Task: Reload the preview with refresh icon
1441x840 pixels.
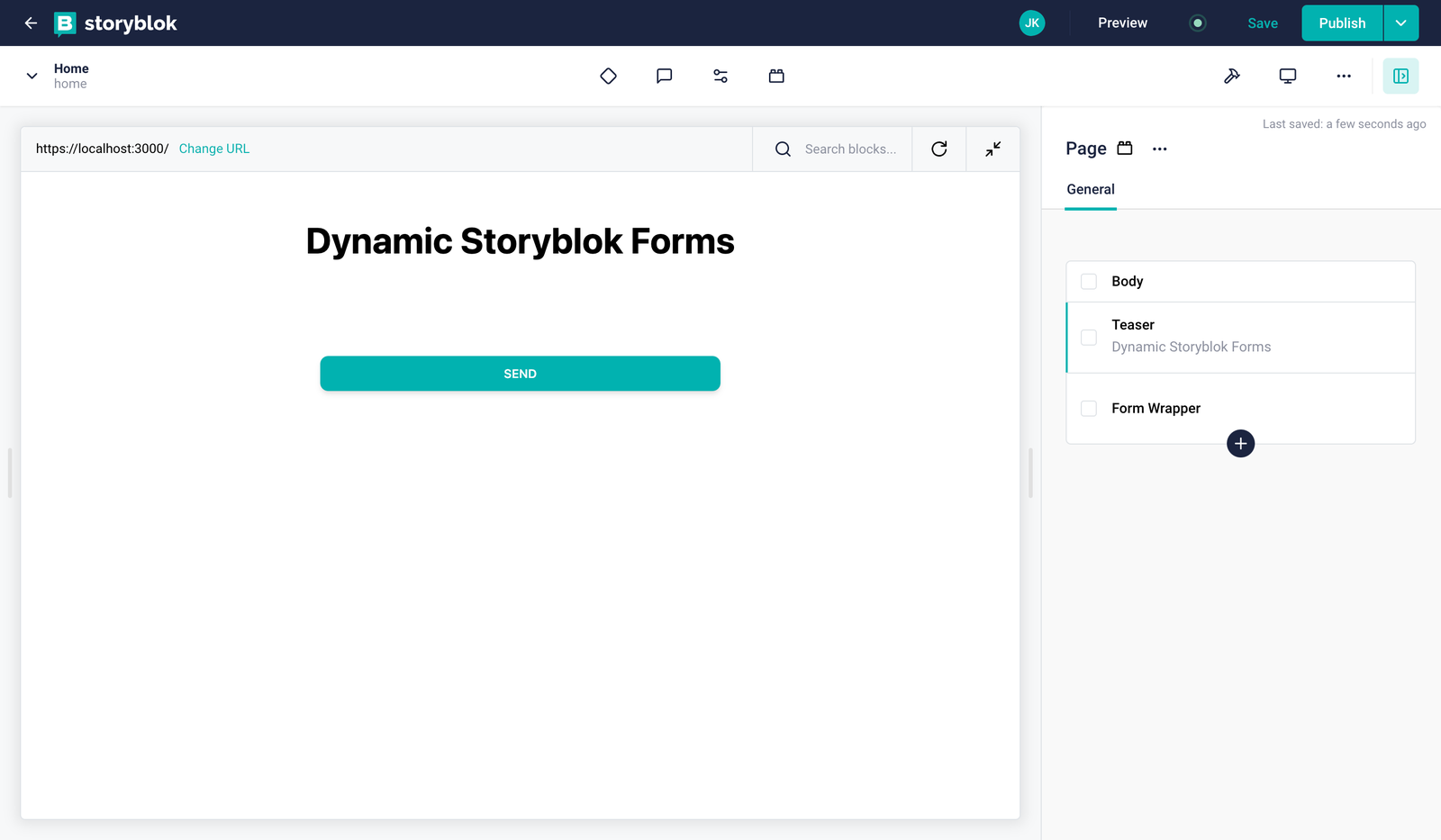Action: pyautogui.click(x=939, y=149)
